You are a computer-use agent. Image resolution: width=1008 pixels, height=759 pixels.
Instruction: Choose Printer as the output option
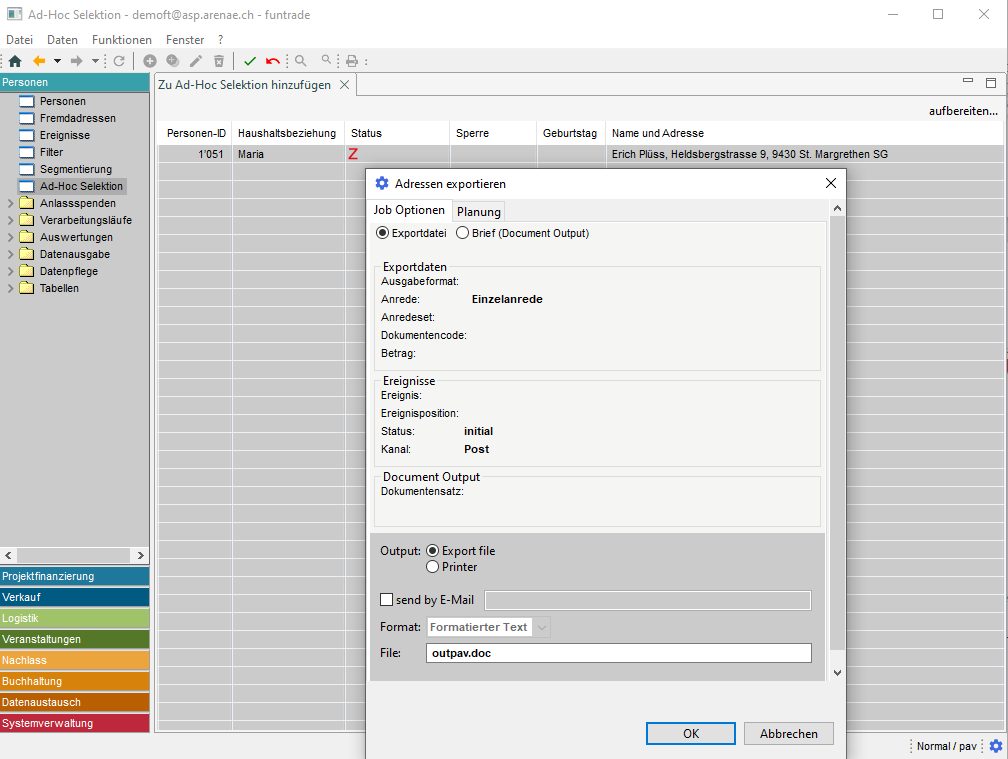433,567
